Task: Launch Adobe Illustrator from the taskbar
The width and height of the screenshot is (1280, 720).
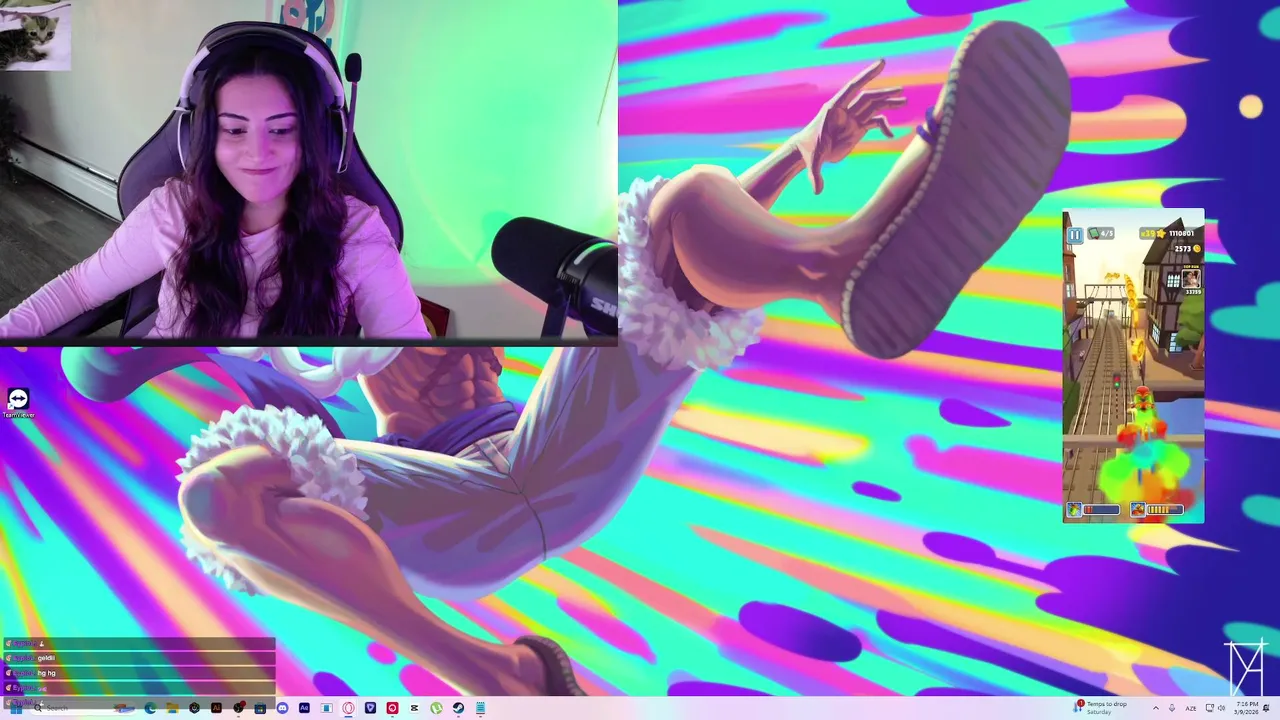Action: coord(216,708)
